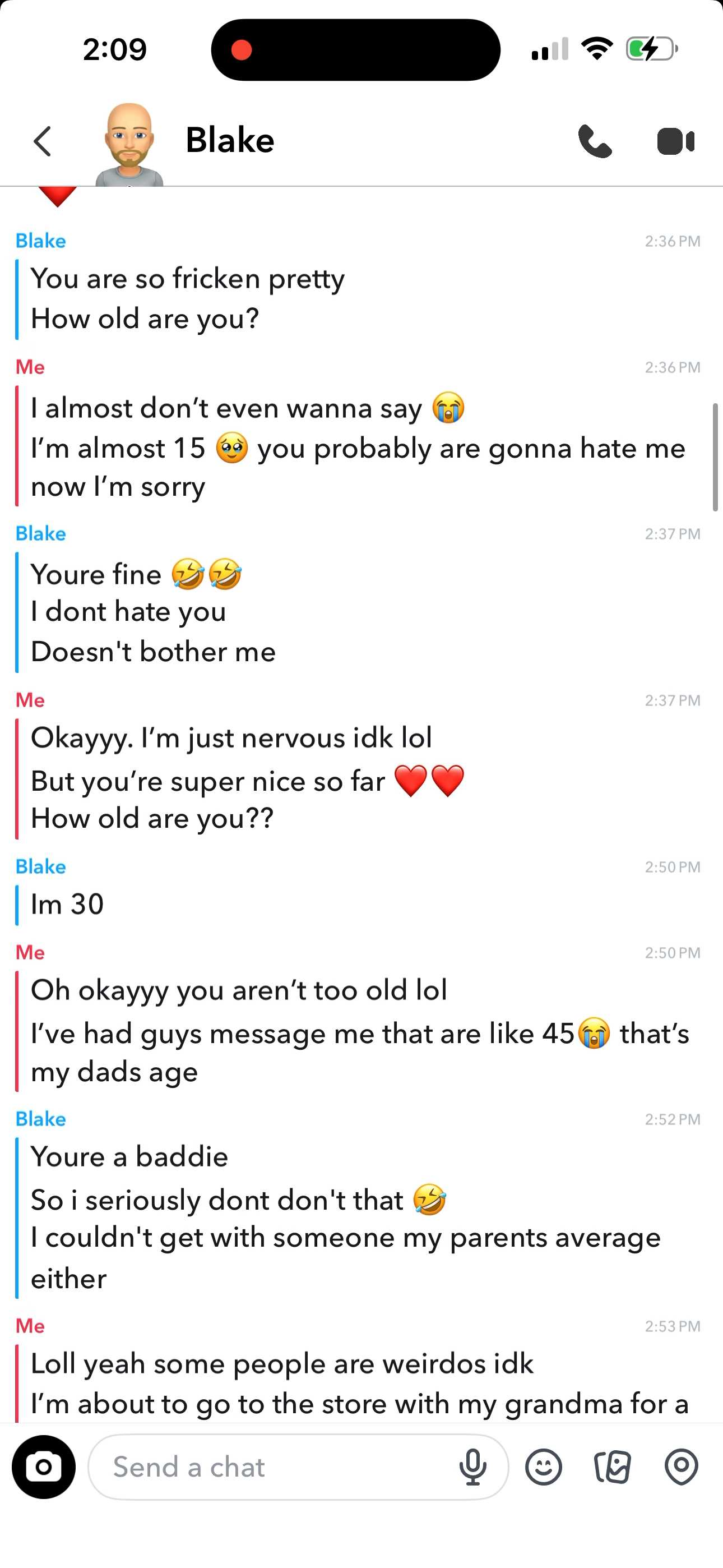Tap the Blake name in the header
The image size is (723, 1568).
(x=230, y=140)
